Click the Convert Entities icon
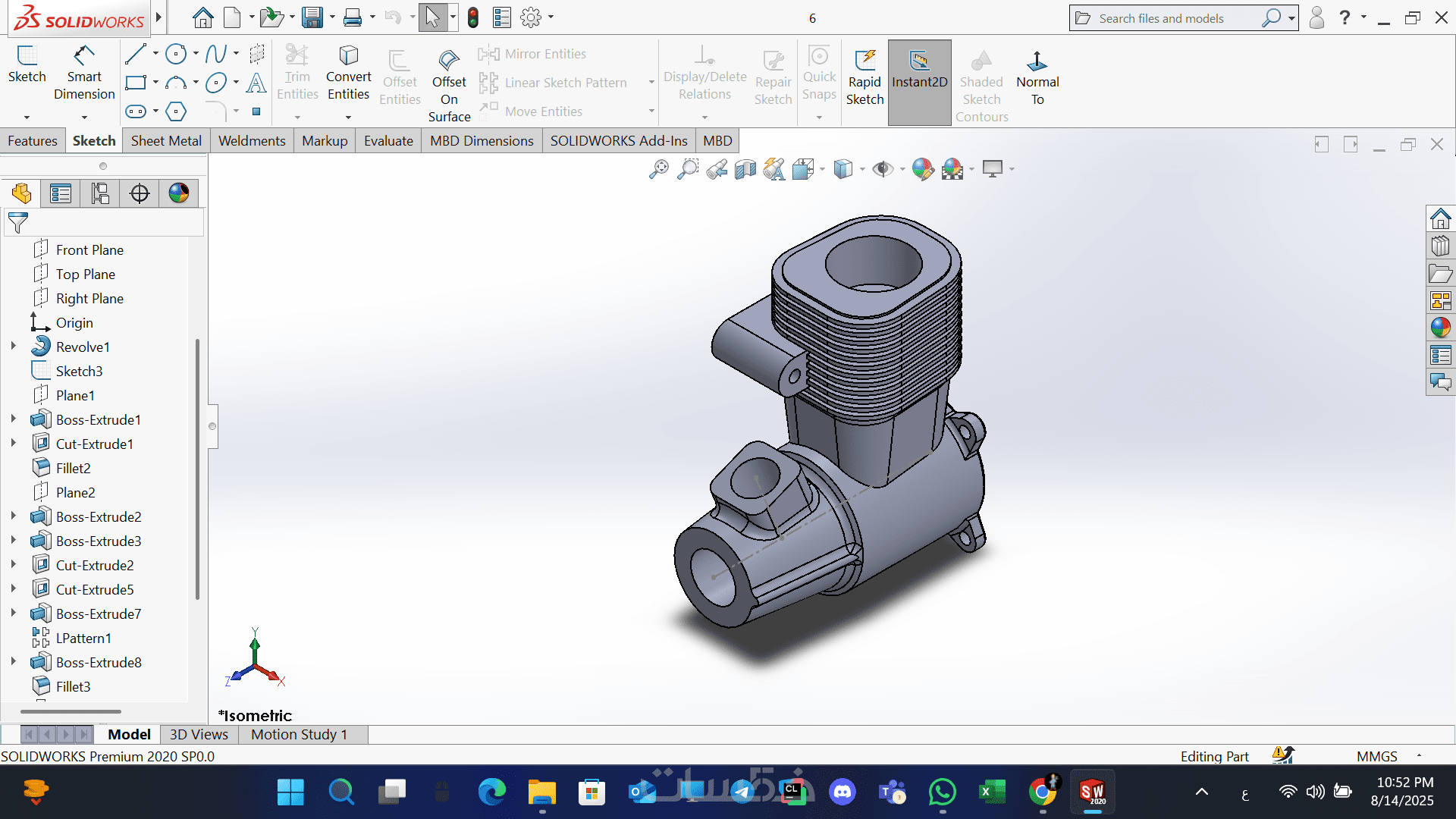1456x819 pixels. pos(348,57)
